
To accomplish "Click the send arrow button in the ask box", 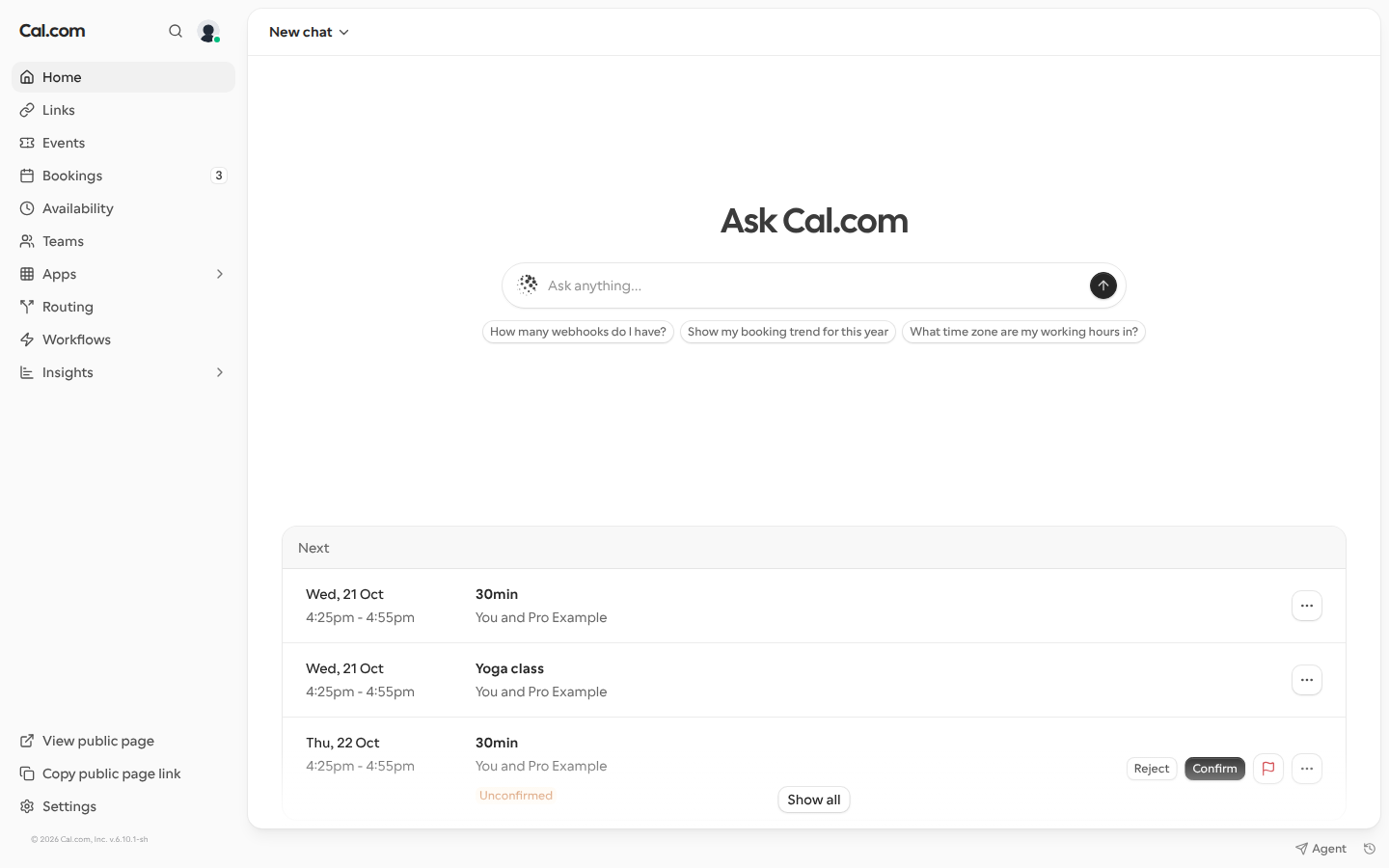I will pyautogui.click(x=1103, y=285).
